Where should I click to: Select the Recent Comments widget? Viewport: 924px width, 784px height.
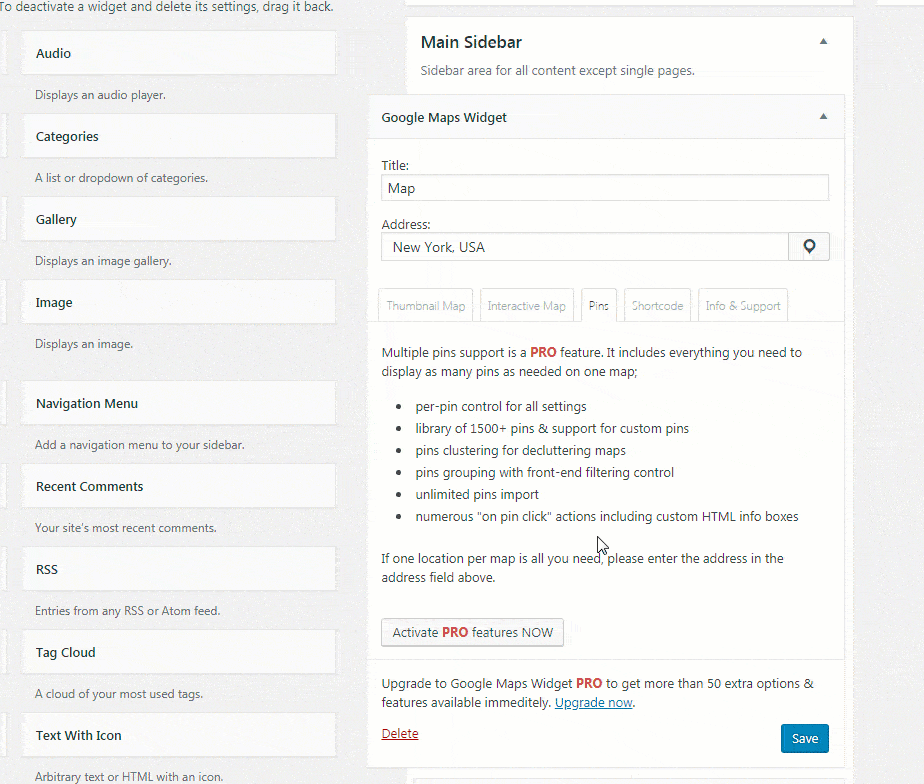(x=179, y=486)
